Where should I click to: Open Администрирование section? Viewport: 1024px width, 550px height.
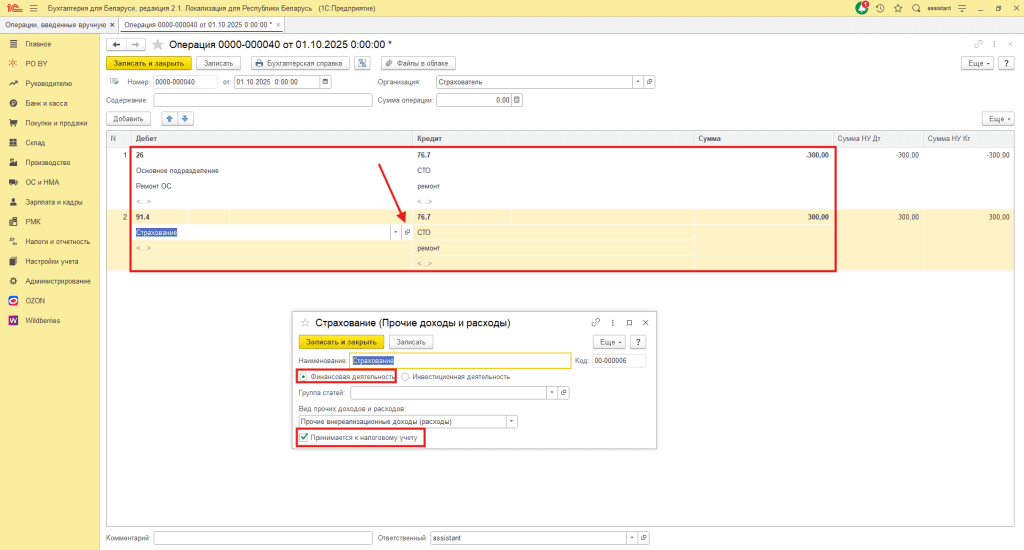click(57, 281)
